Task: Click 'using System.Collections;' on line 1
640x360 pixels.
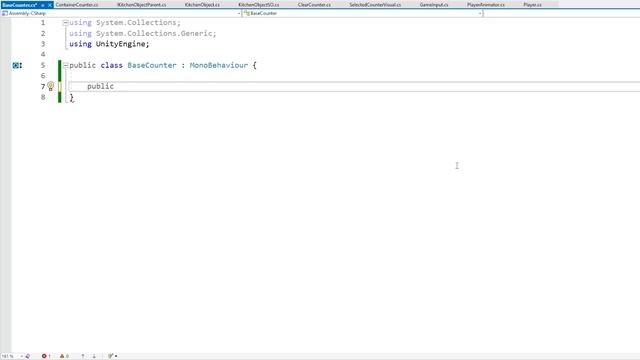Action: coord(125,23)
